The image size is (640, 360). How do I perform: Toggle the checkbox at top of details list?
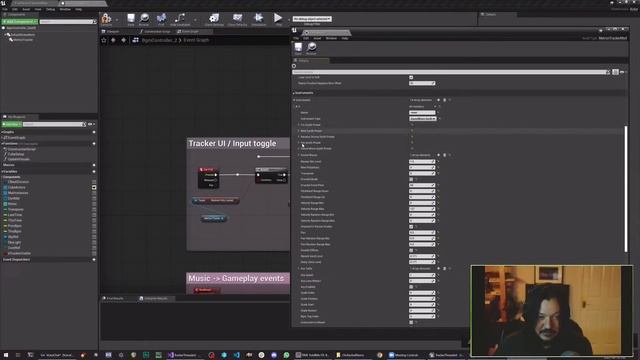(x=411, y=77)
